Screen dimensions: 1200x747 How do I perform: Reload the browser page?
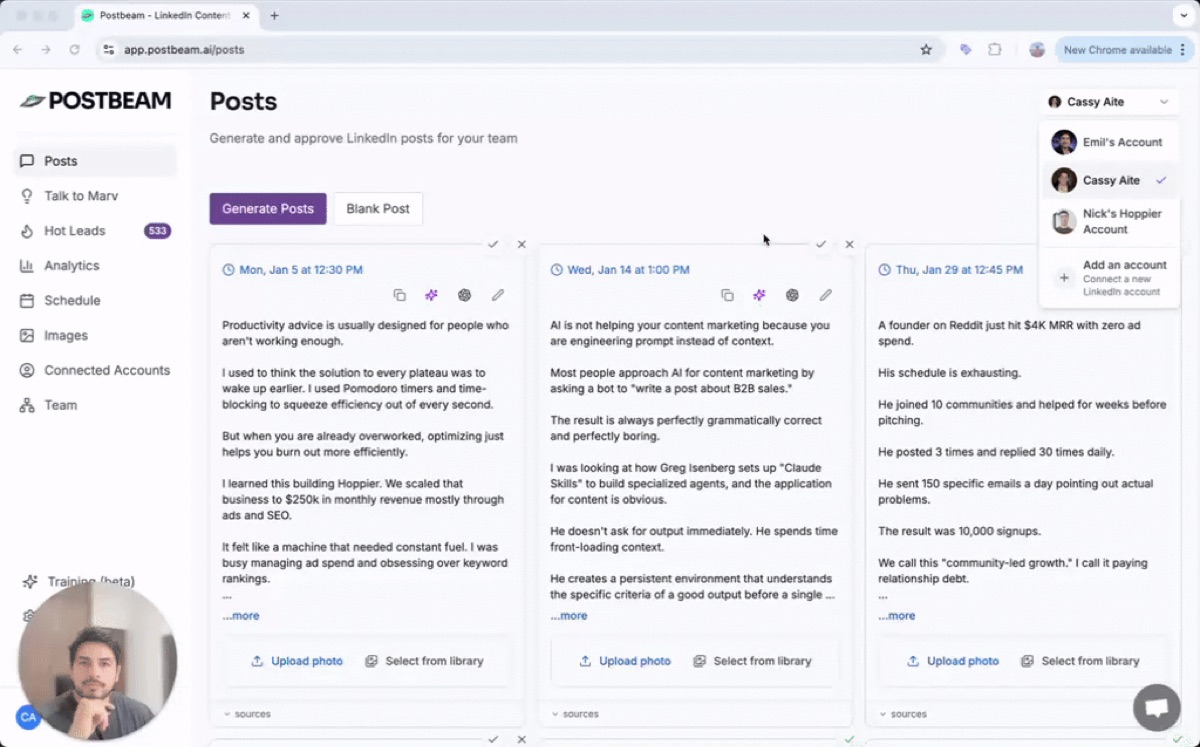(74, 49)
